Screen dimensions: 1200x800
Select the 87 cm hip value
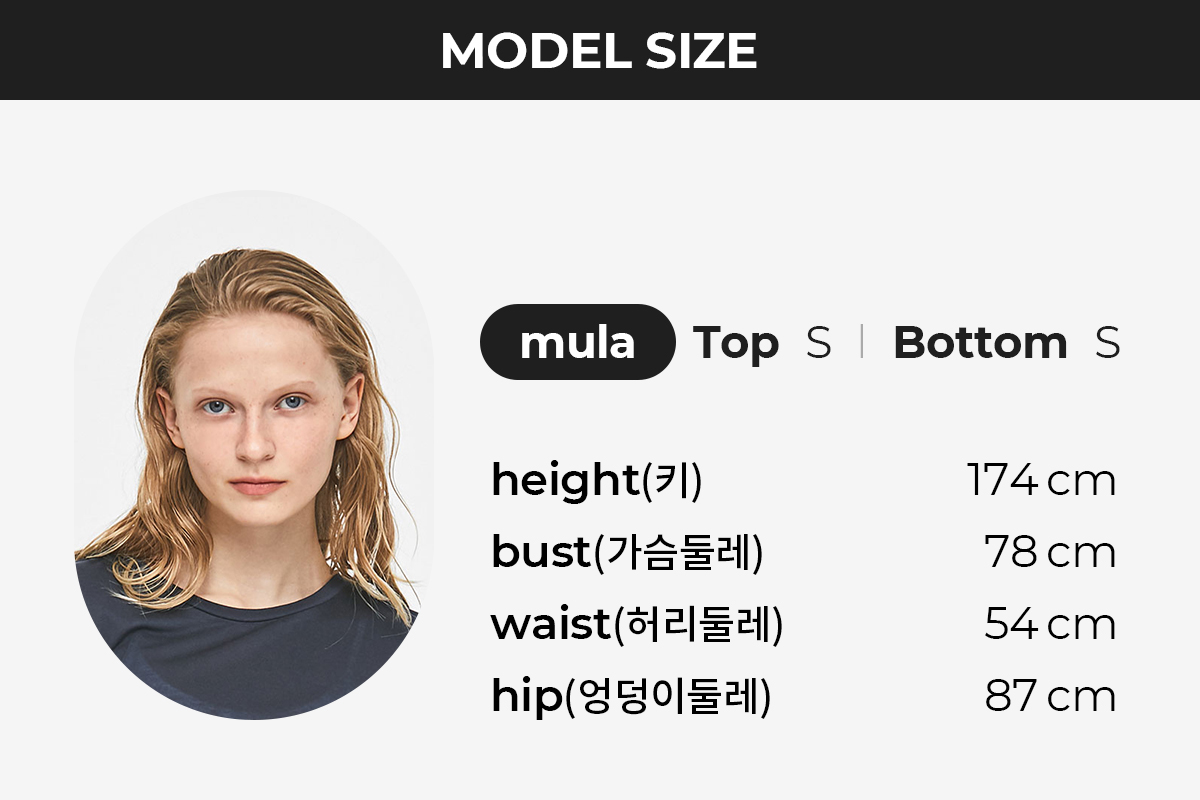coord(1050,697)
